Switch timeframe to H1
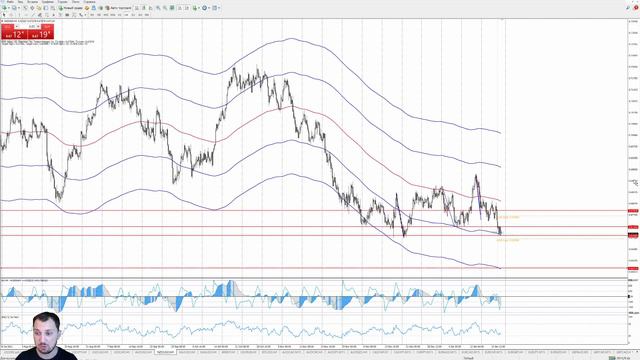 (120, 15)
